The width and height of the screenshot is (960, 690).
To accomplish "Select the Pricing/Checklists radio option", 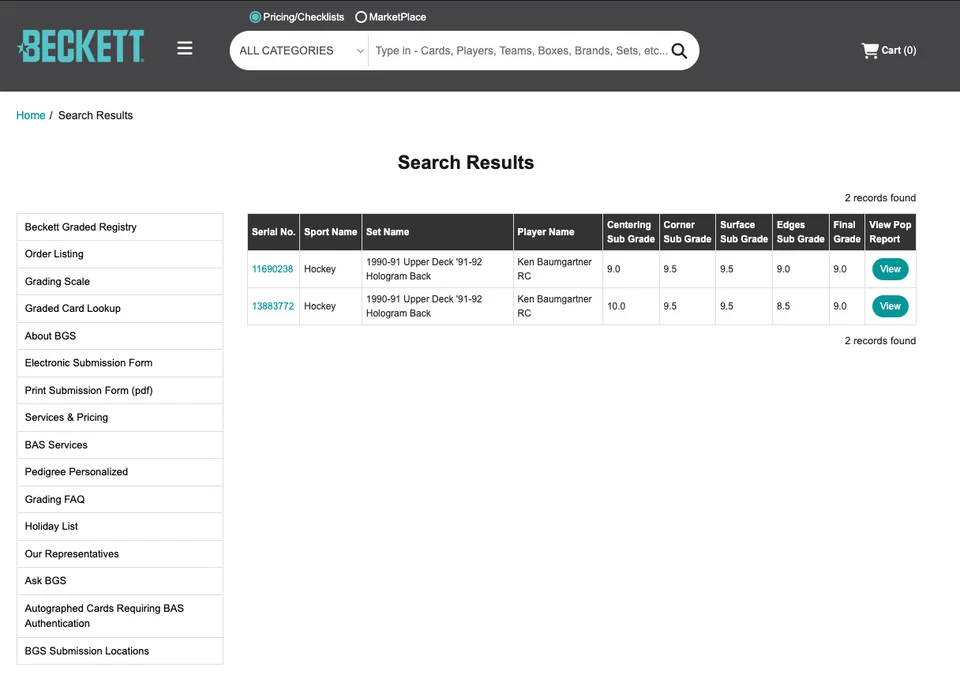I will tap(255, 17).
